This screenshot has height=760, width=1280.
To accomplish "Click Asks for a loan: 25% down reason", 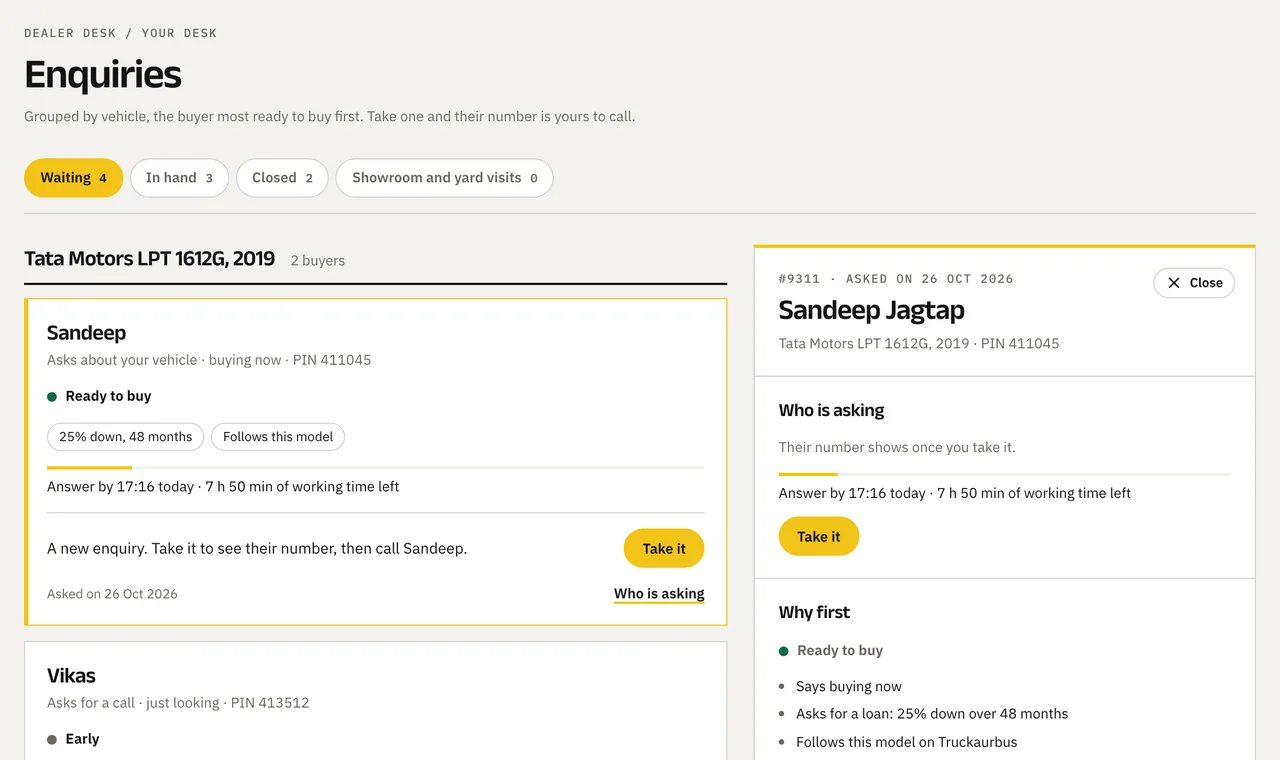I will tap(932, 714).
